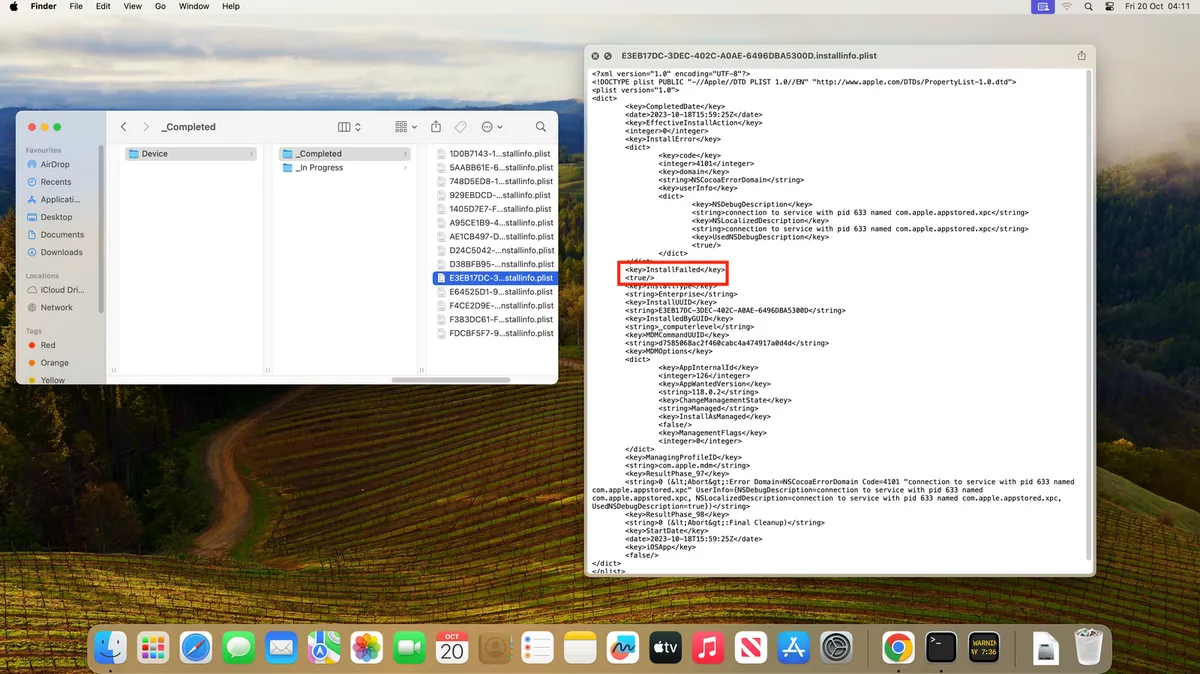The width and height of the screenshot is (1200, 674).
Task: Click the Edit Tags icon in Finder
Action: 461,127
